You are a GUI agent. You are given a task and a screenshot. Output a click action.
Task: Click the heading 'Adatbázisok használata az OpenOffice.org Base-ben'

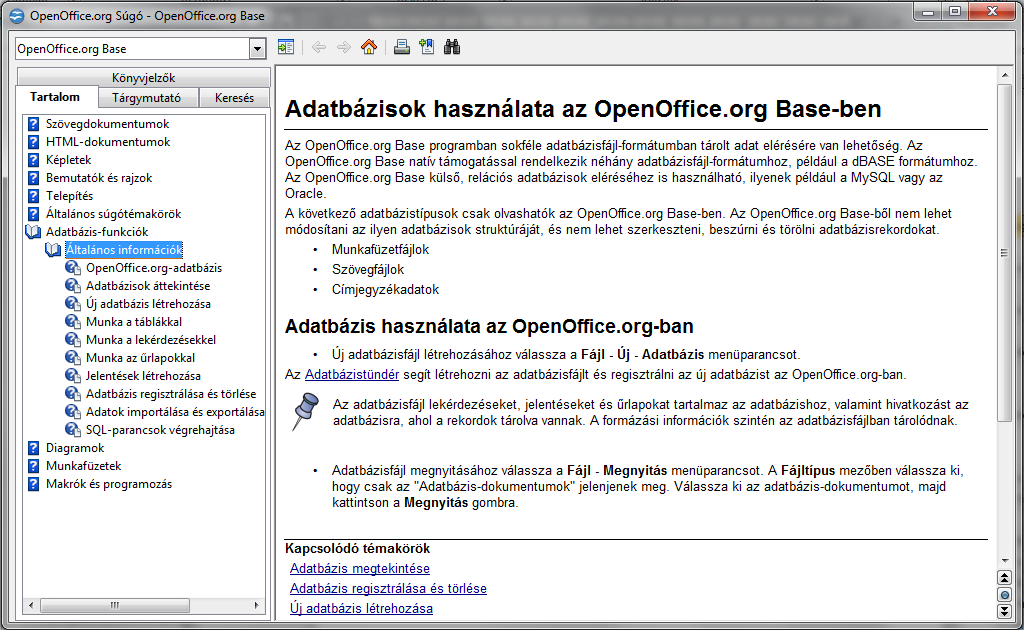[x=583, y=109]
